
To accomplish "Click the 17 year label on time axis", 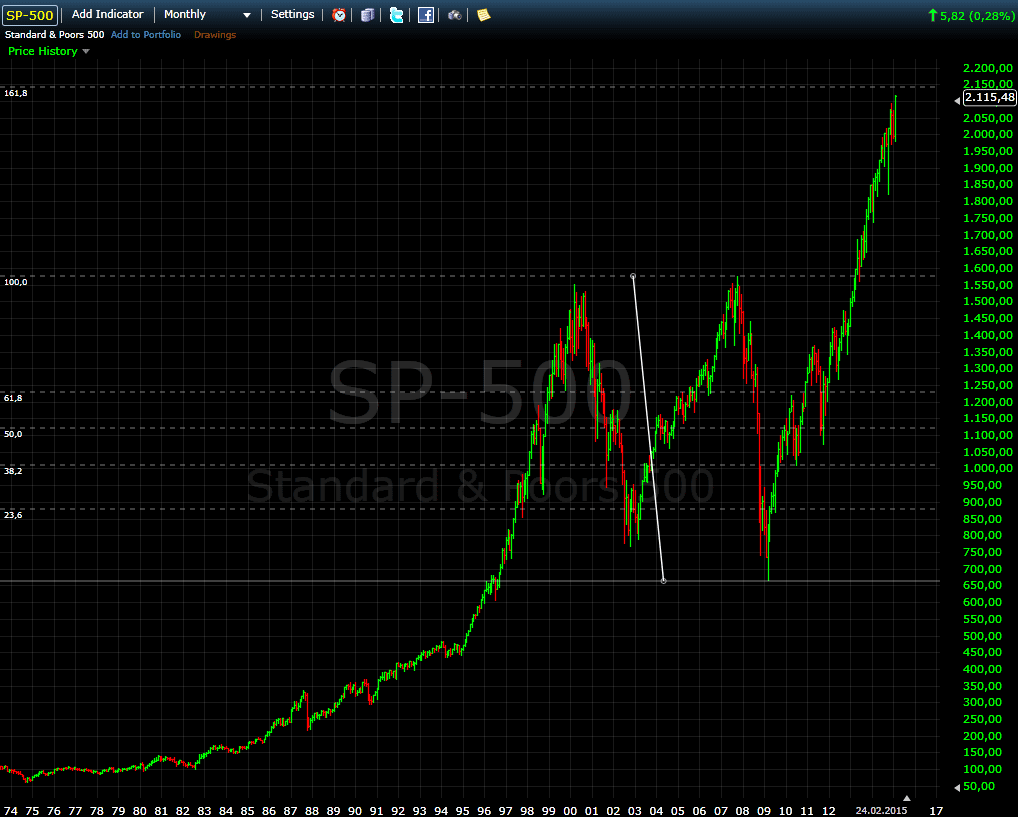I will [936, 811].
